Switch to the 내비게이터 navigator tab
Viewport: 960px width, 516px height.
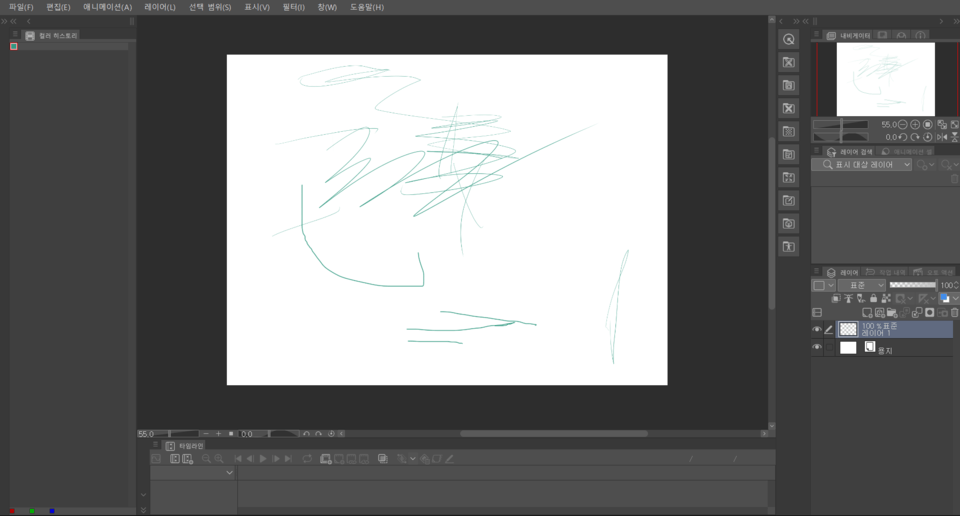click(849, 36)
